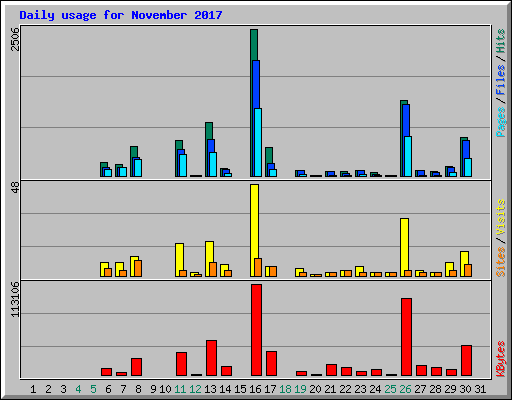Click the cyan Pages legend label

(x=501, y=122)
